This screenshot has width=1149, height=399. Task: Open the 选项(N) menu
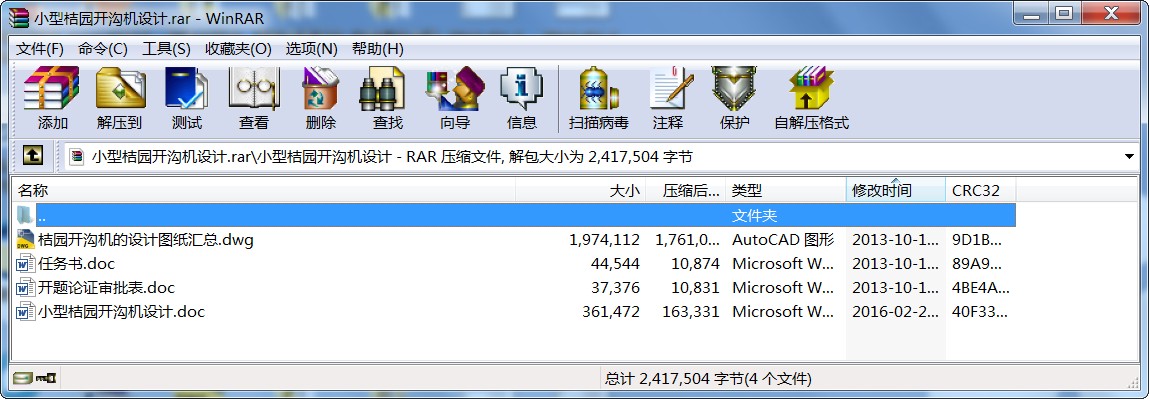(311, 49)
